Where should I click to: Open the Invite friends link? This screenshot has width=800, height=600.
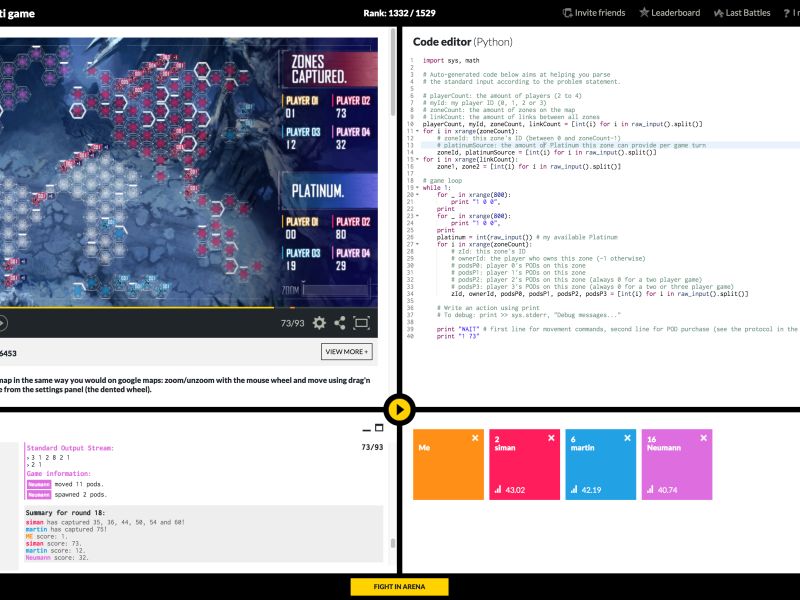click(599, 13)
